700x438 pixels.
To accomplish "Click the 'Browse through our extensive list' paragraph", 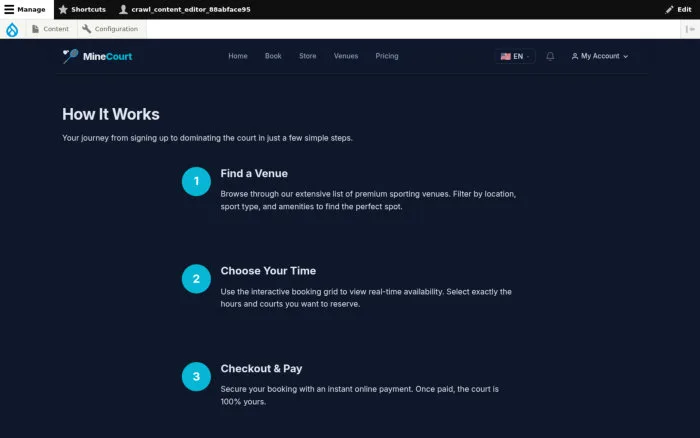I will [x=368, y=200].
